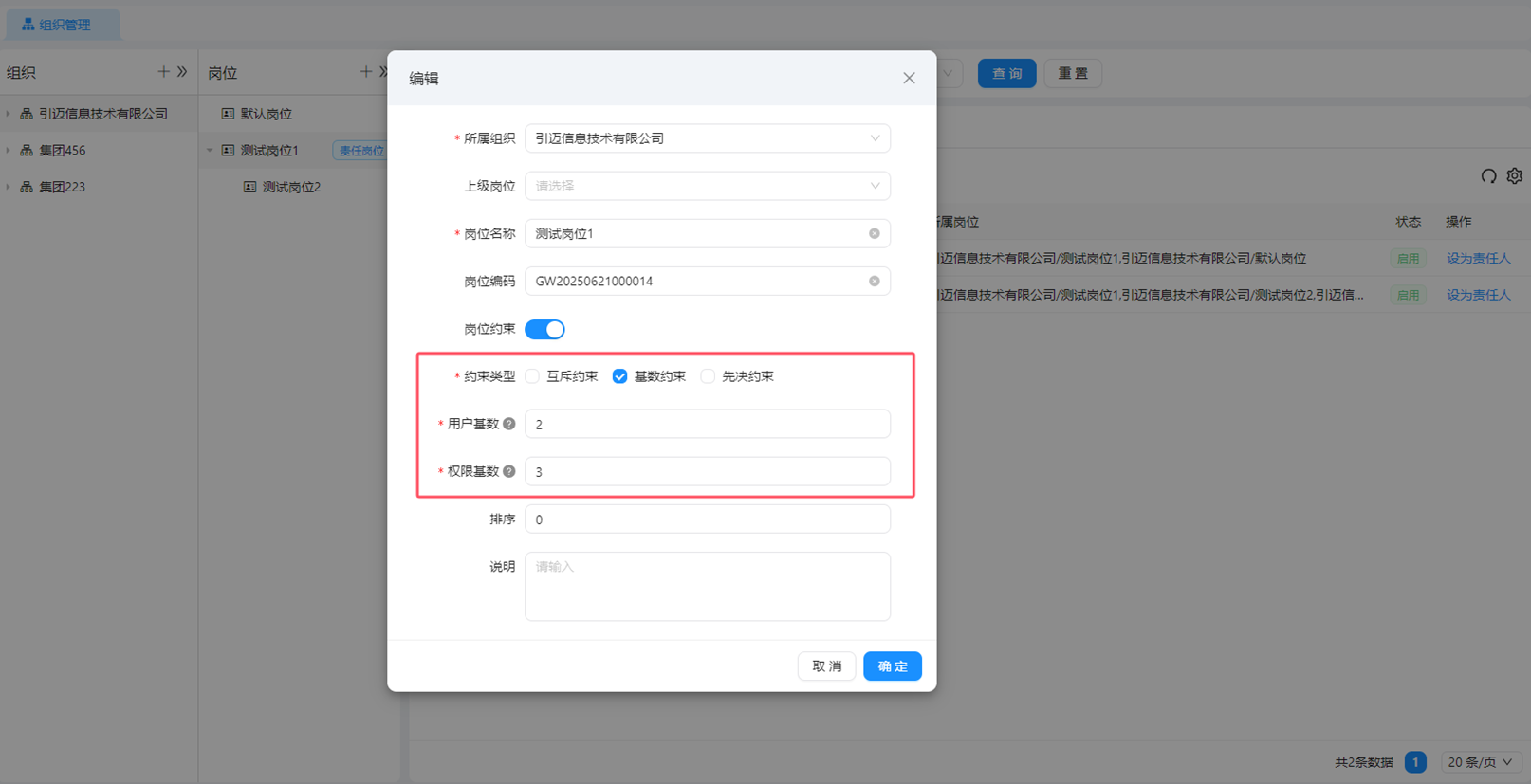Click the 查询 search button

[x=1007, y=73]
